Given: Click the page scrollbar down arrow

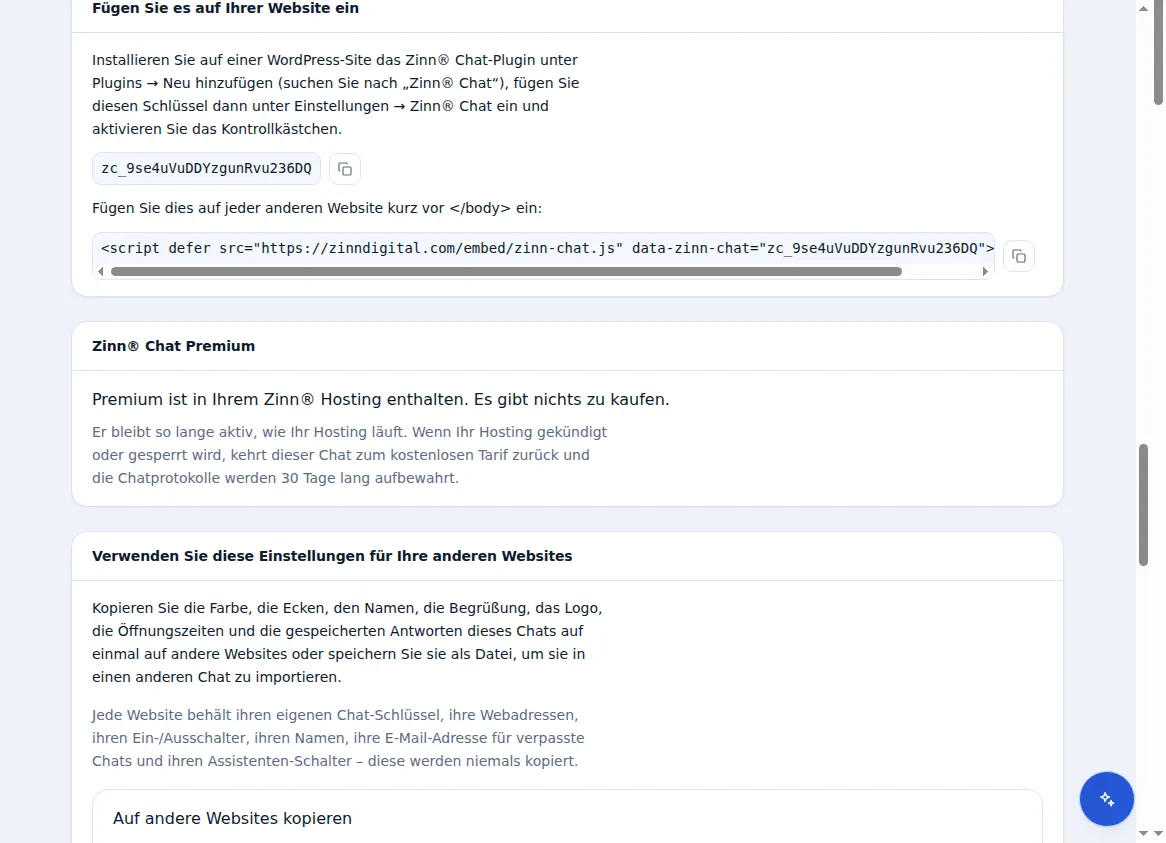Looking at the screenshot, I should coord(1143,834).
